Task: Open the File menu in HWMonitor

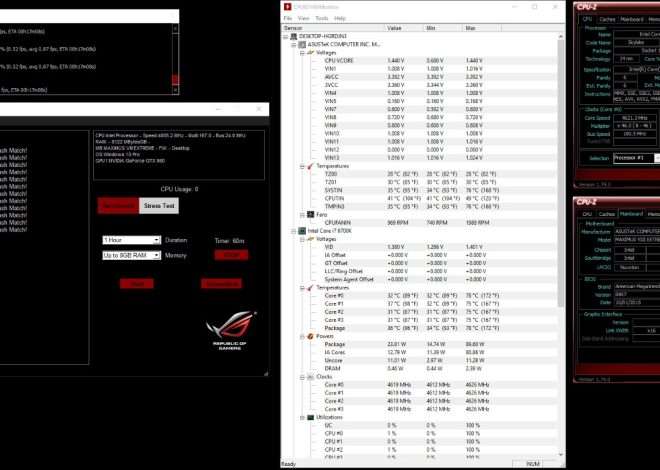Action: click(x=288, y=18)
